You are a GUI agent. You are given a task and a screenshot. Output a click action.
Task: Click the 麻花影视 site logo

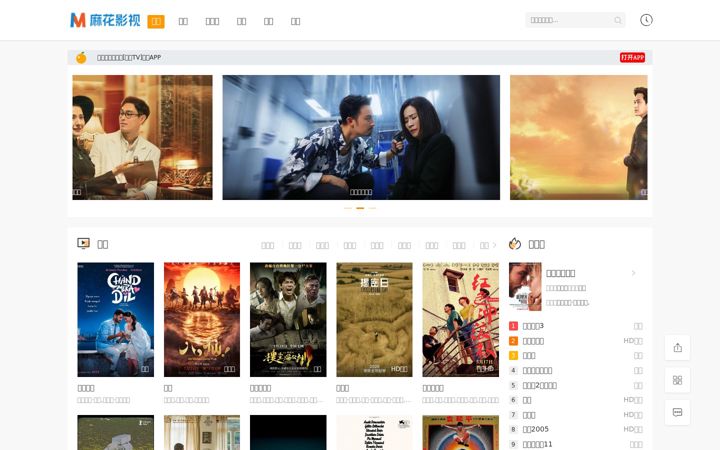pyautogui.click(x=105, y=20)
